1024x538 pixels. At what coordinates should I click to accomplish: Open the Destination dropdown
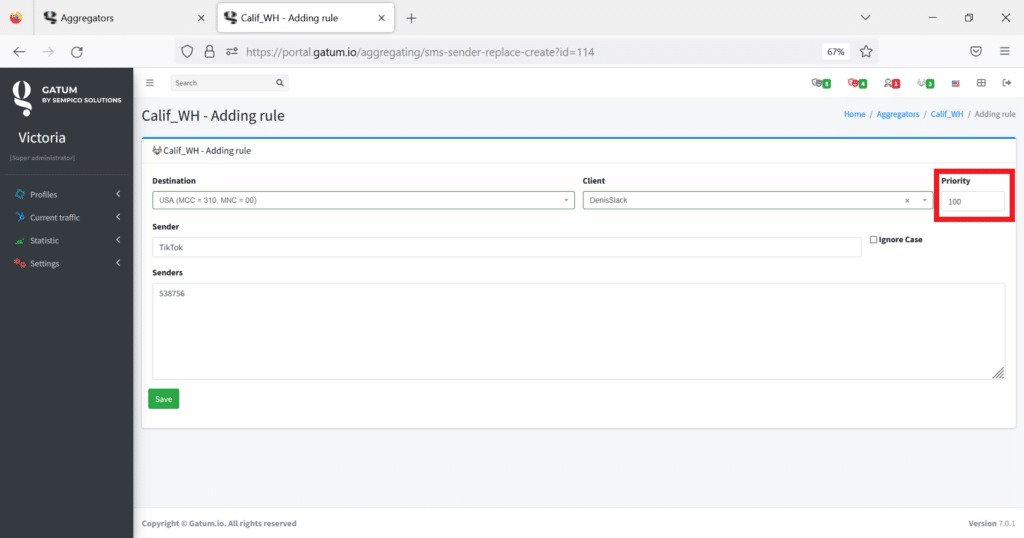[363, 200]
